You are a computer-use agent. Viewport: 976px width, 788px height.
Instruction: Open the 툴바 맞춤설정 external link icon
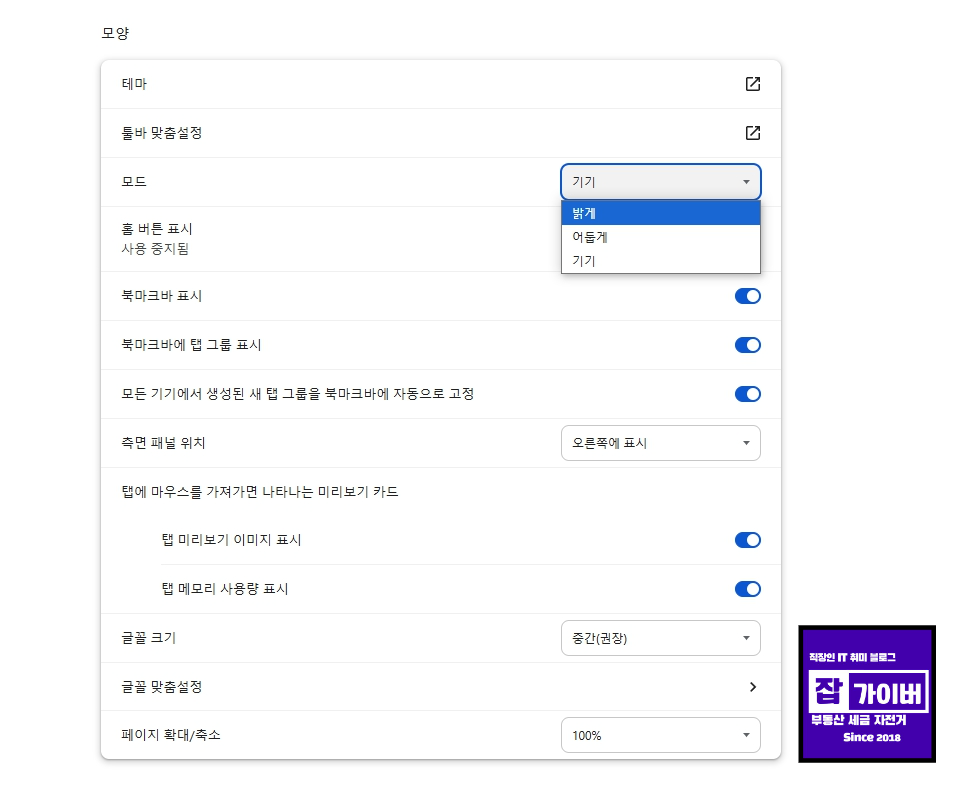coord(753,133)
